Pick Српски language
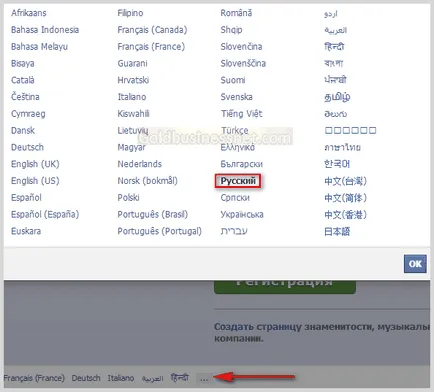 pos(235,197)
